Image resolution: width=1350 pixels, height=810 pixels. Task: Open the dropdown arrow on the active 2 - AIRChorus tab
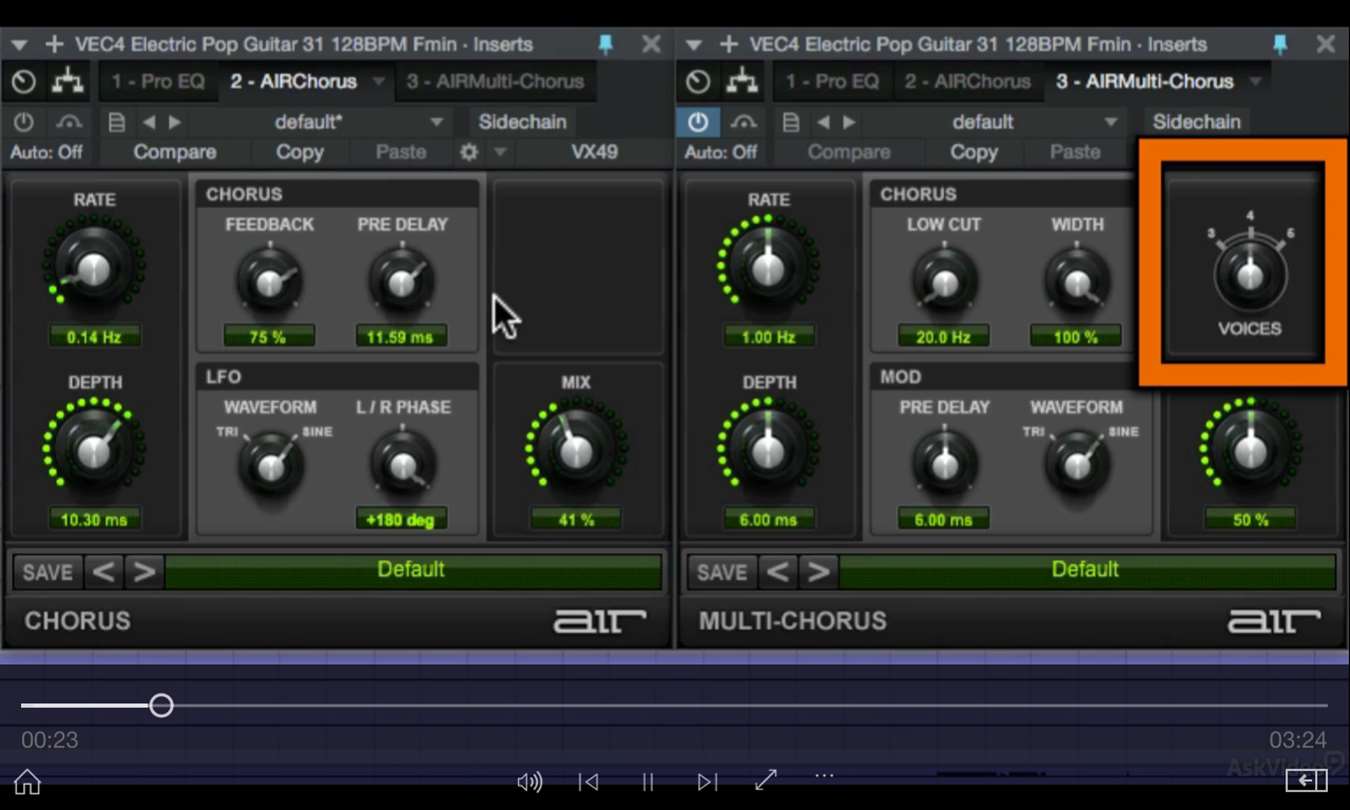tap(379, 82)
